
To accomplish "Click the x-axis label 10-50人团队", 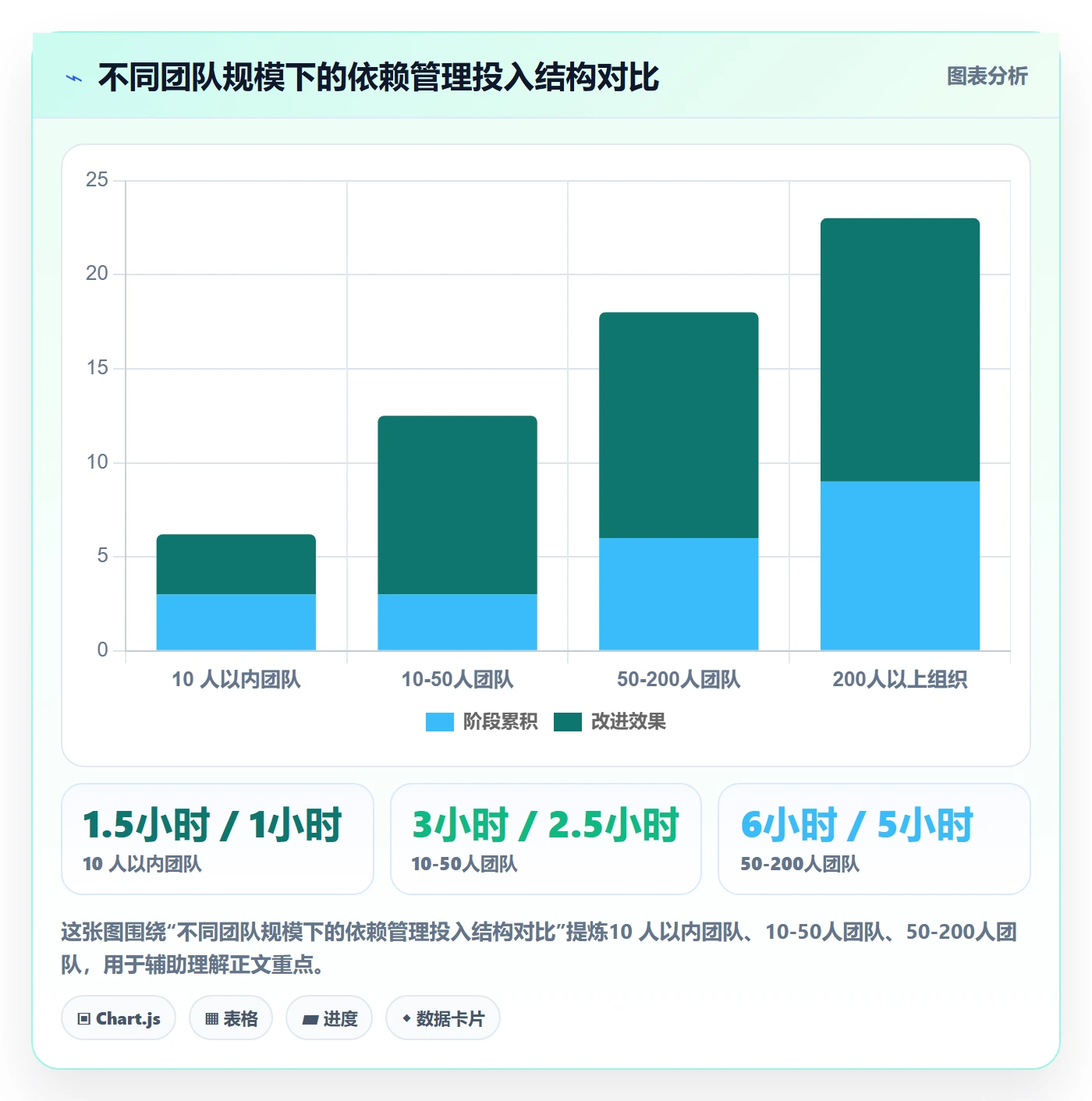I will coord(458,679).
